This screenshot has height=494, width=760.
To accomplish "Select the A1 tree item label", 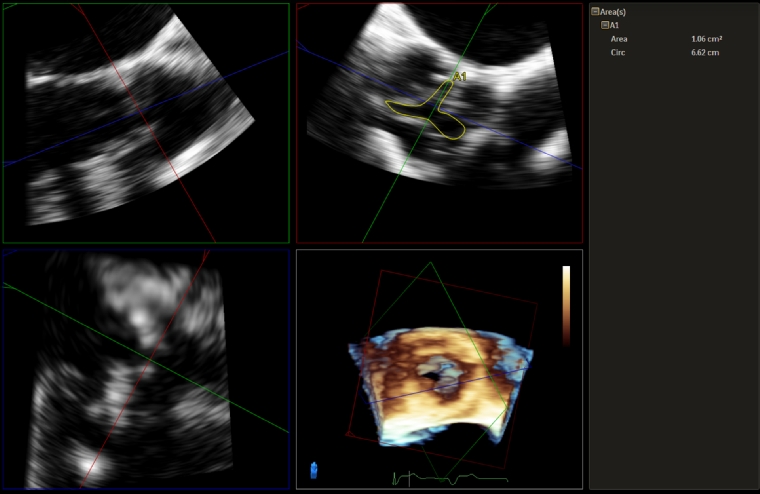I will pos(613,25).
